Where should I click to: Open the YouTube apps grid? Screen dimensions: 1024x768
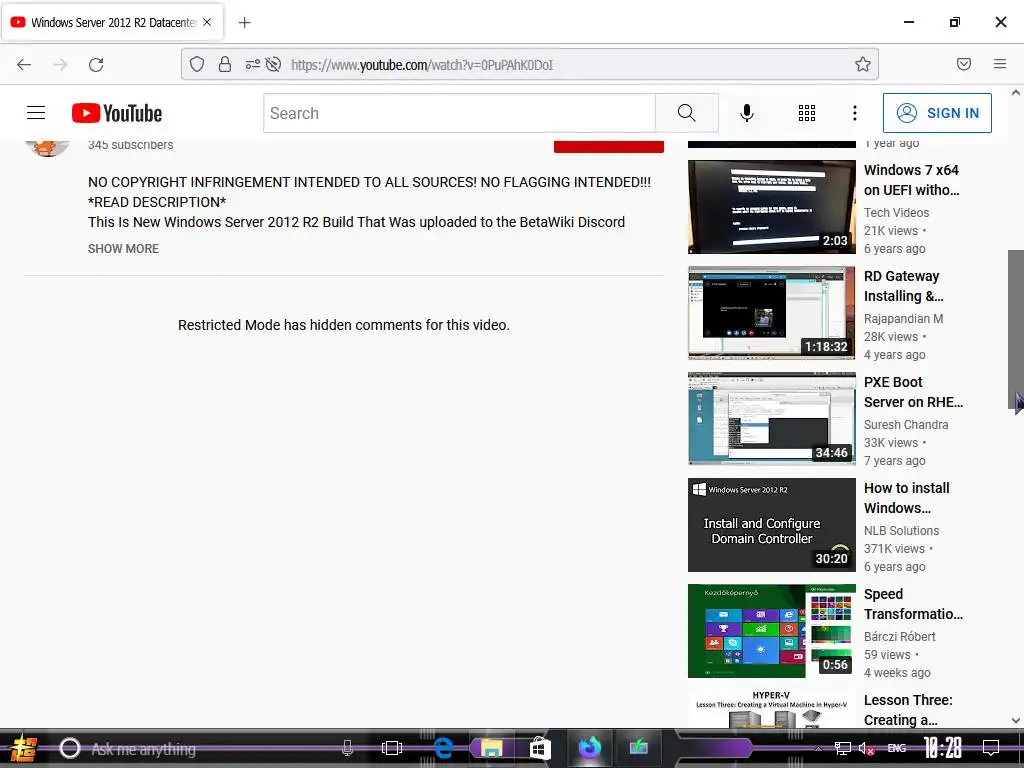807,113
